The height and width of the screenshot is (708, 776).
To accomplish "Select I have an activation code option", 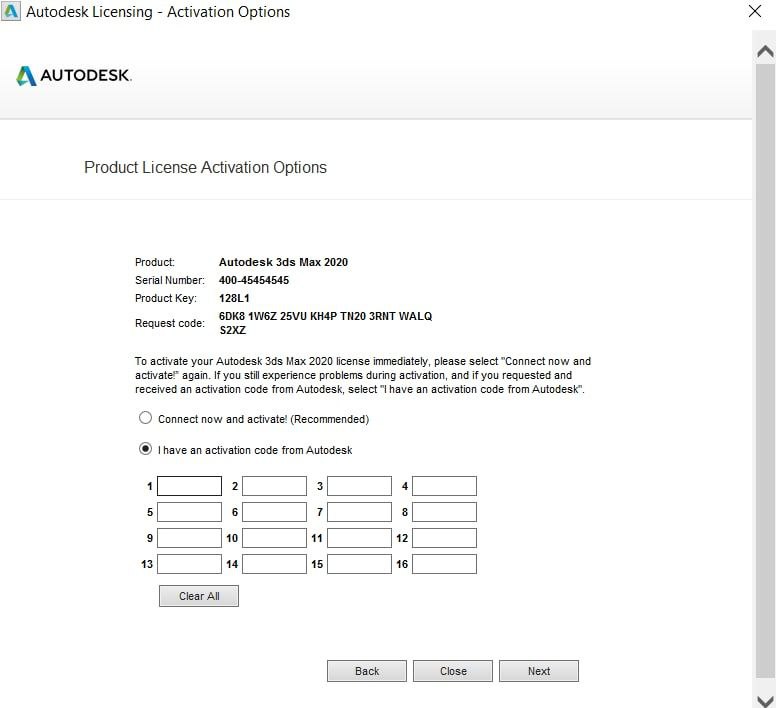I will point(145,449).
